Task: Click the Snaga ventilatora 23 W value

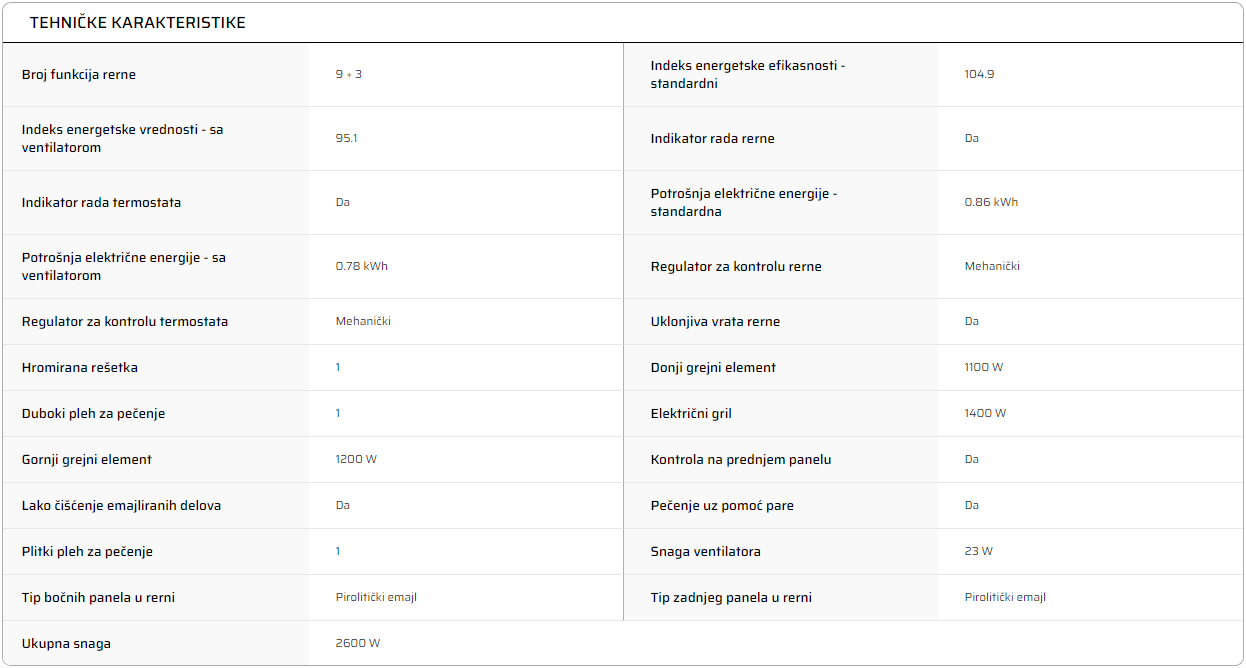Action: pyautogui.click(x=979, y=552)
